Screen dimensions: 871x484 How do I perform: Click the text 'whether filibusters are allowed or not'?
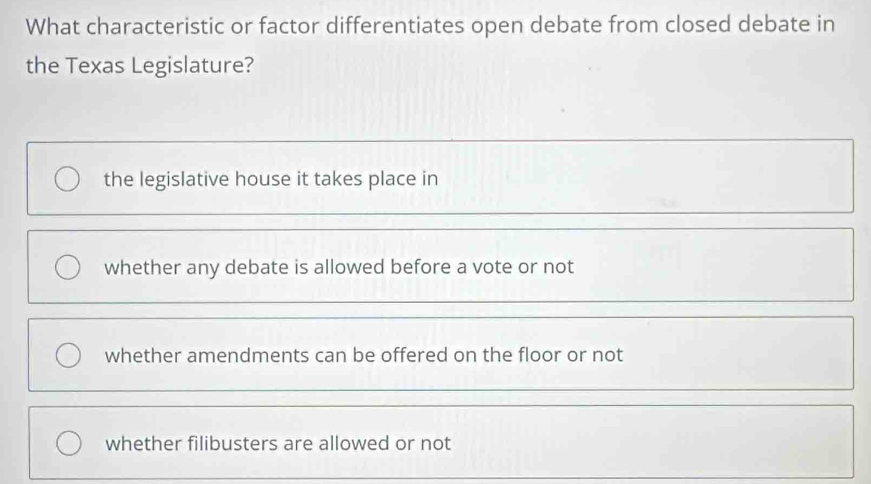(x=278, y=443)
